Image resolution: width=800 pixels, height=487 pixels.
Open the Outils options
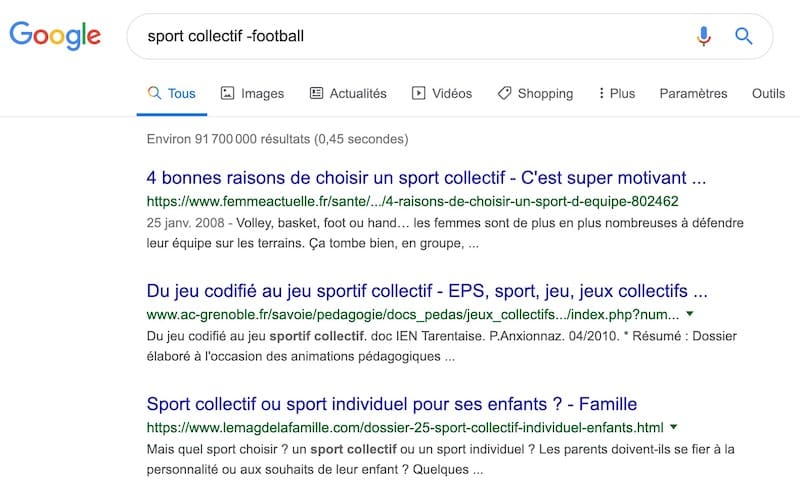[768, 93]
